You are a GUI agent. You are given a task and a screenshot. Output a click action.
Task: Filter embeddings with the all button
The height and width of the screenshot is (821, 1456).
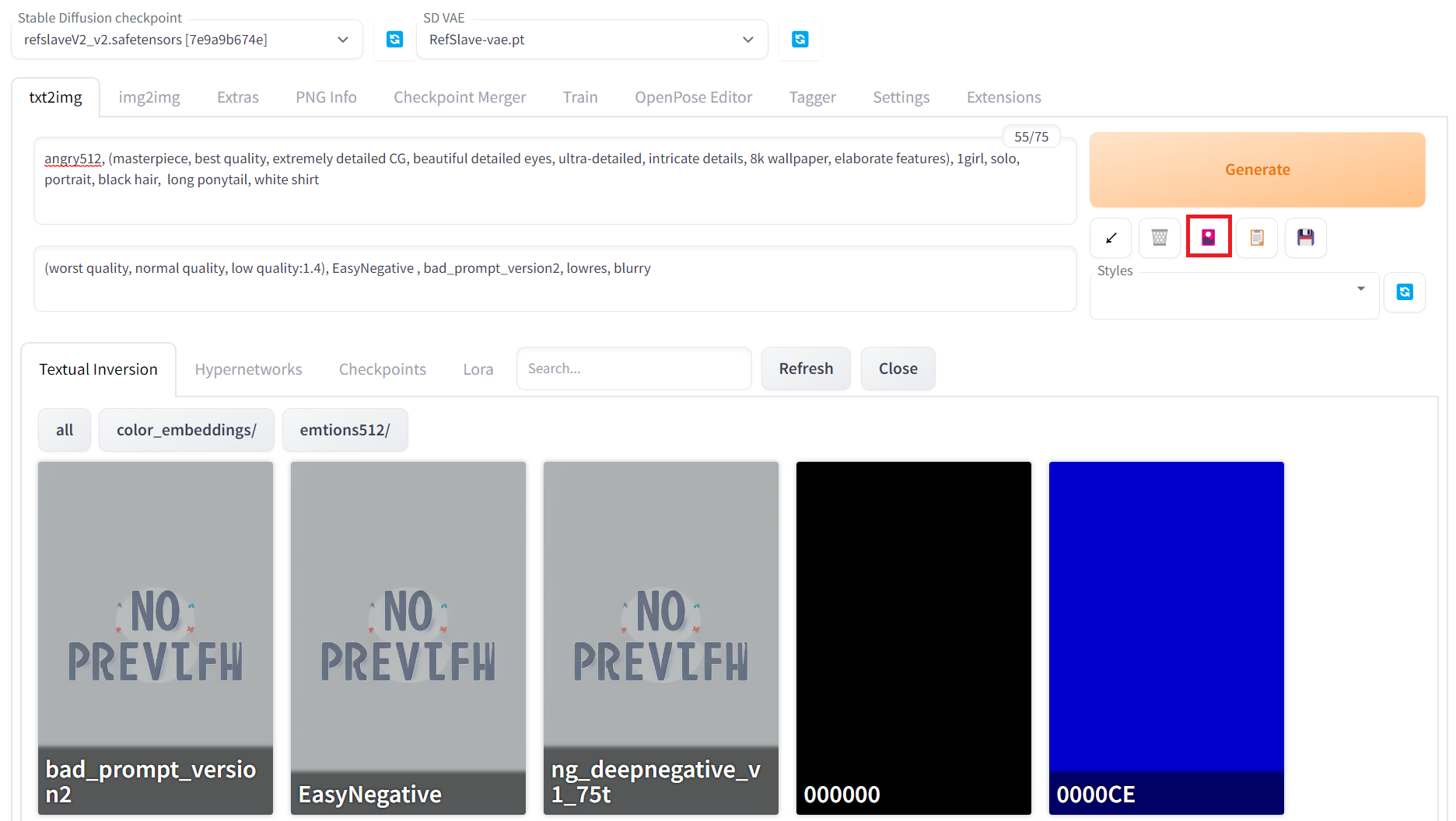point(65,430)
